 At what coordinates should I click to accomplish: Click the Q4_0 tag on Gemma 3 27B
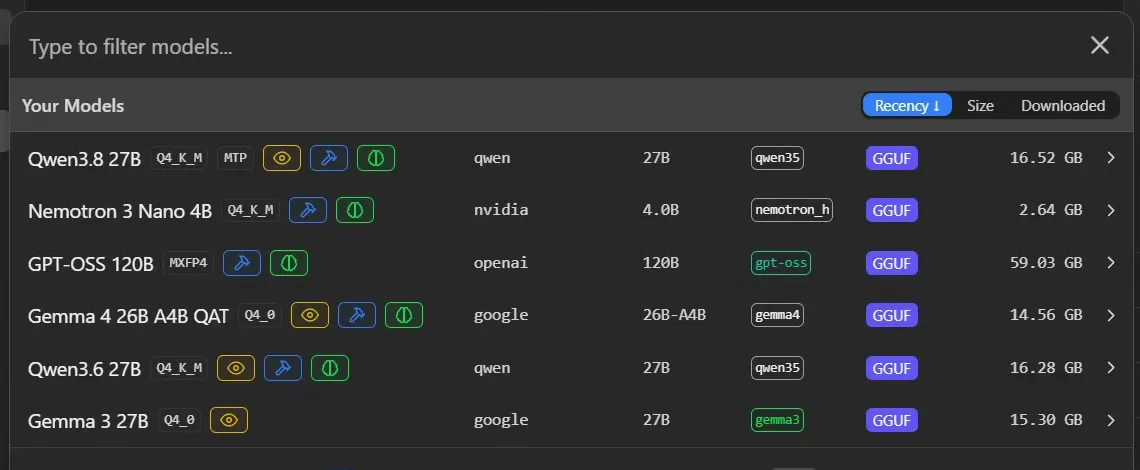click(x=180, y=420)
